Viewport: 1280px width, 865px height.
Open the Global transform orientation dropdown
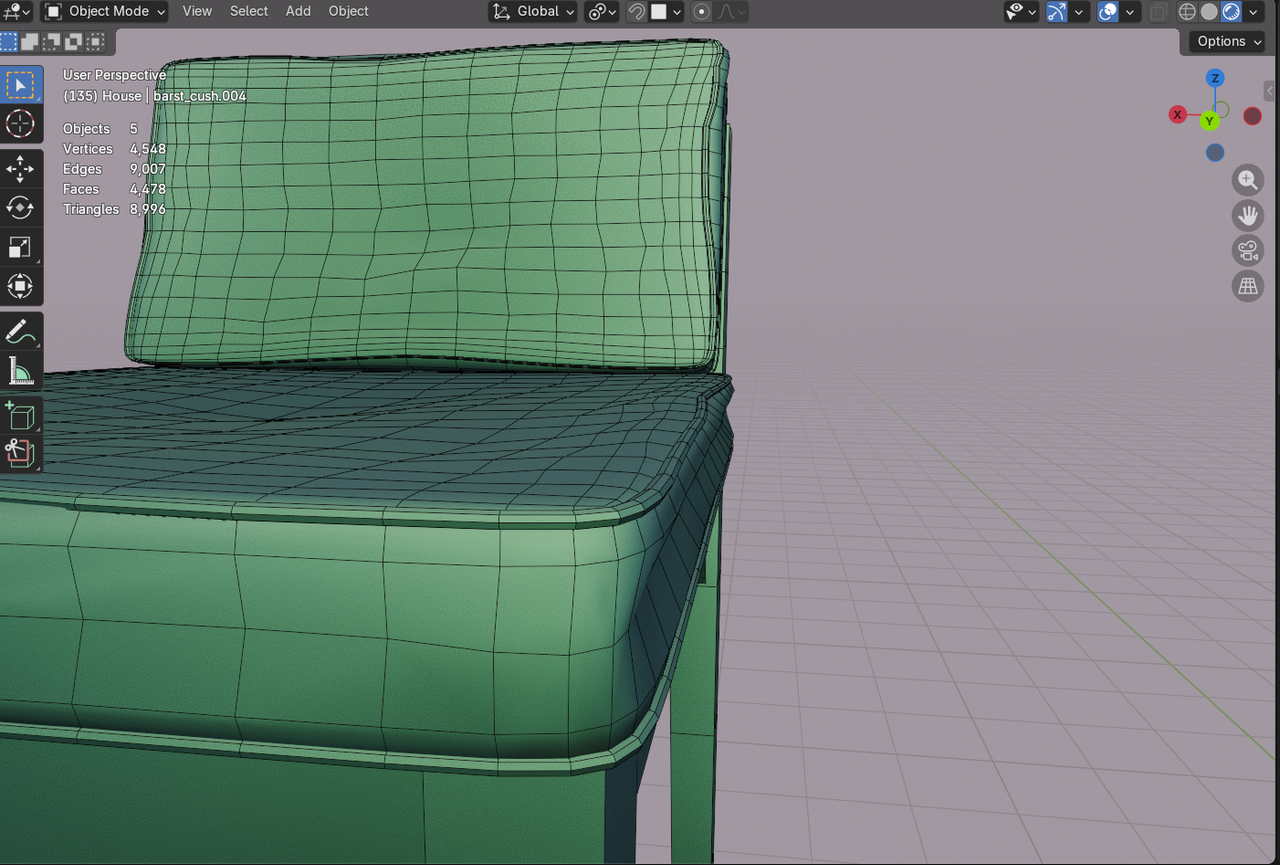point(532,11)
